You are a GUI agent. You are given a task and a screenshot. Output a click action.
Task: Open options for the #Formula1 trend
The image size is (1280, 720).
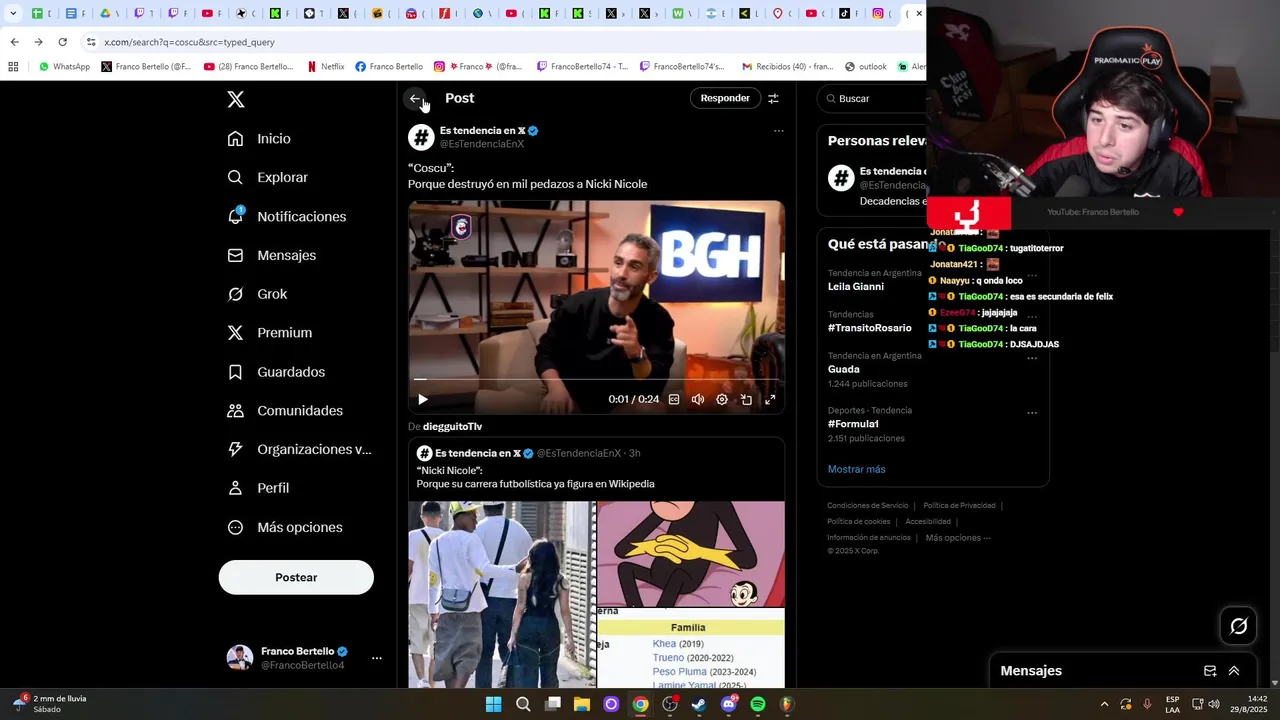point(1032,412)
